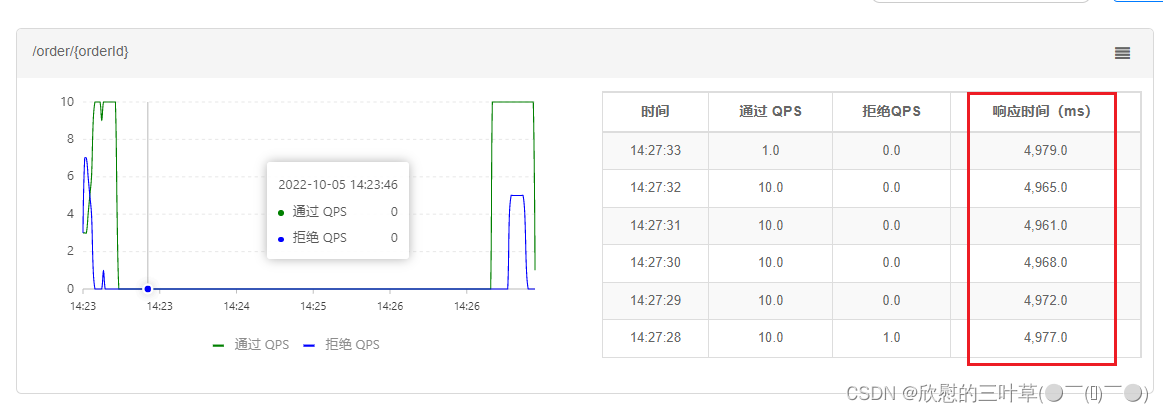The width and height of the screenshot is (1163, 413).
Task: Click the 14:24 label on the chart's x-axis
Action: click(236, 305)
